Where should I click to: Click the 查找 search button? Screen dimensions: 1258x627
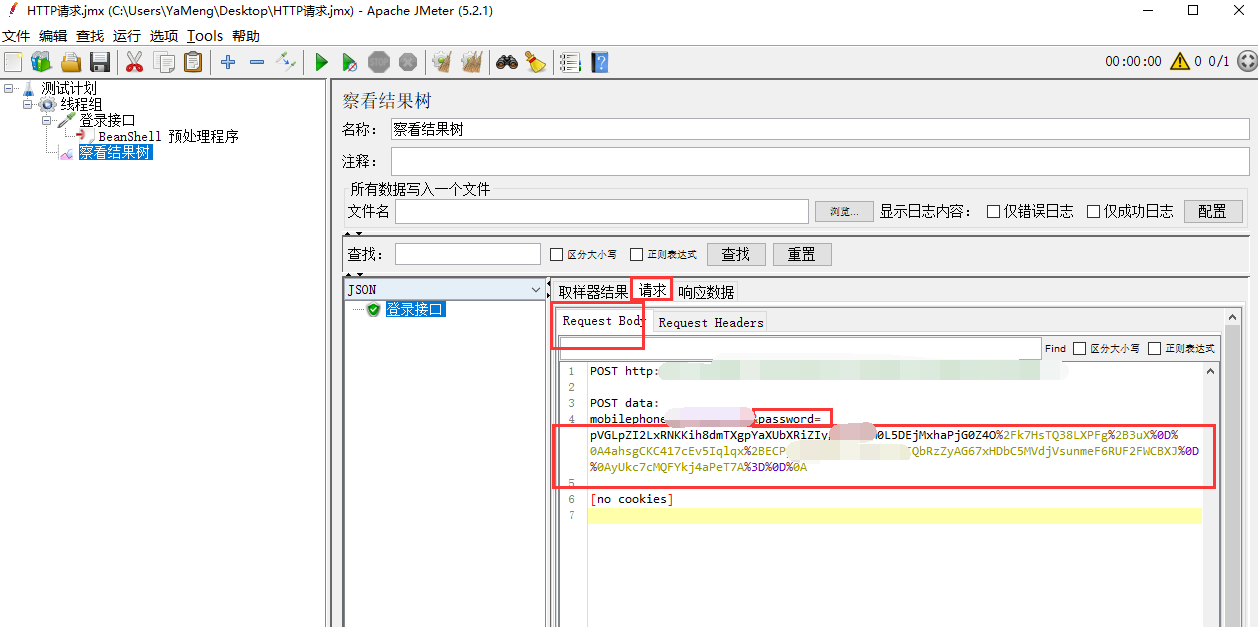pos(736,254)
